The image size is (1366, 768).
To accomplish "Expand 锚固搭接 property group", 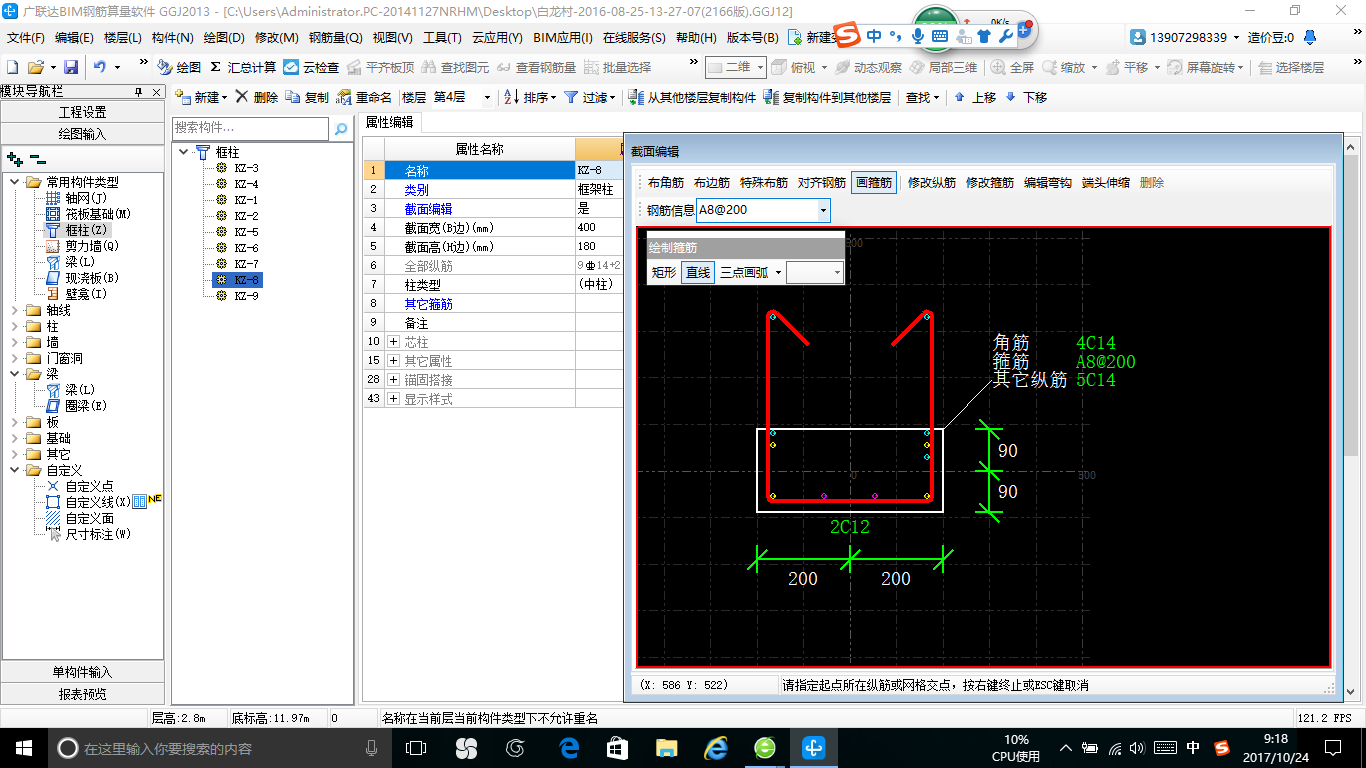I will tap(393, 380).
